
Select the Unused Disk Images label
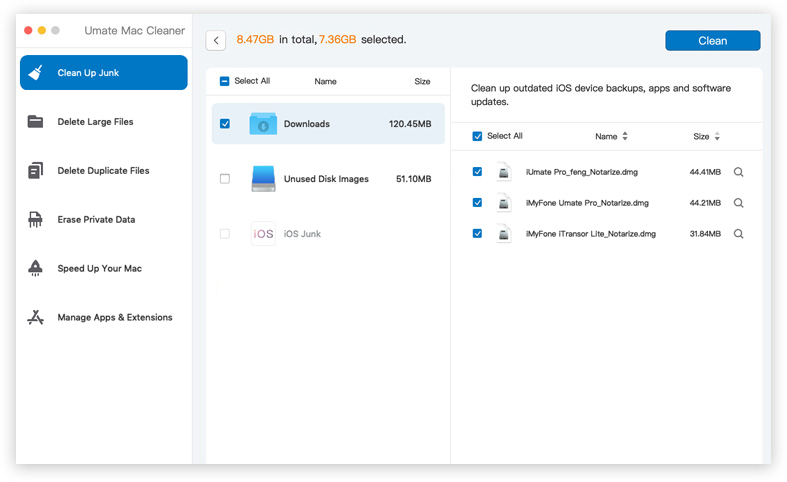326,179
